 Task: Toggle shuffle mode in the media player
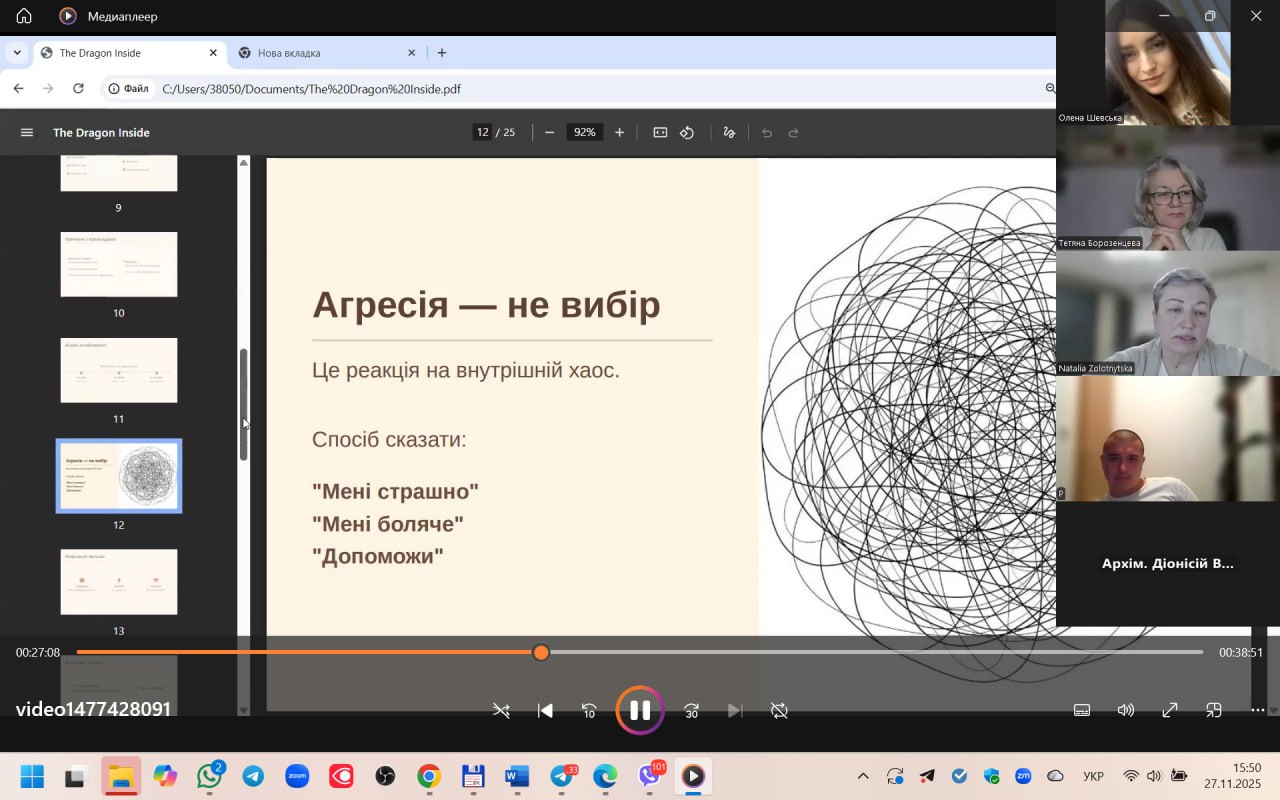point(501,710)
